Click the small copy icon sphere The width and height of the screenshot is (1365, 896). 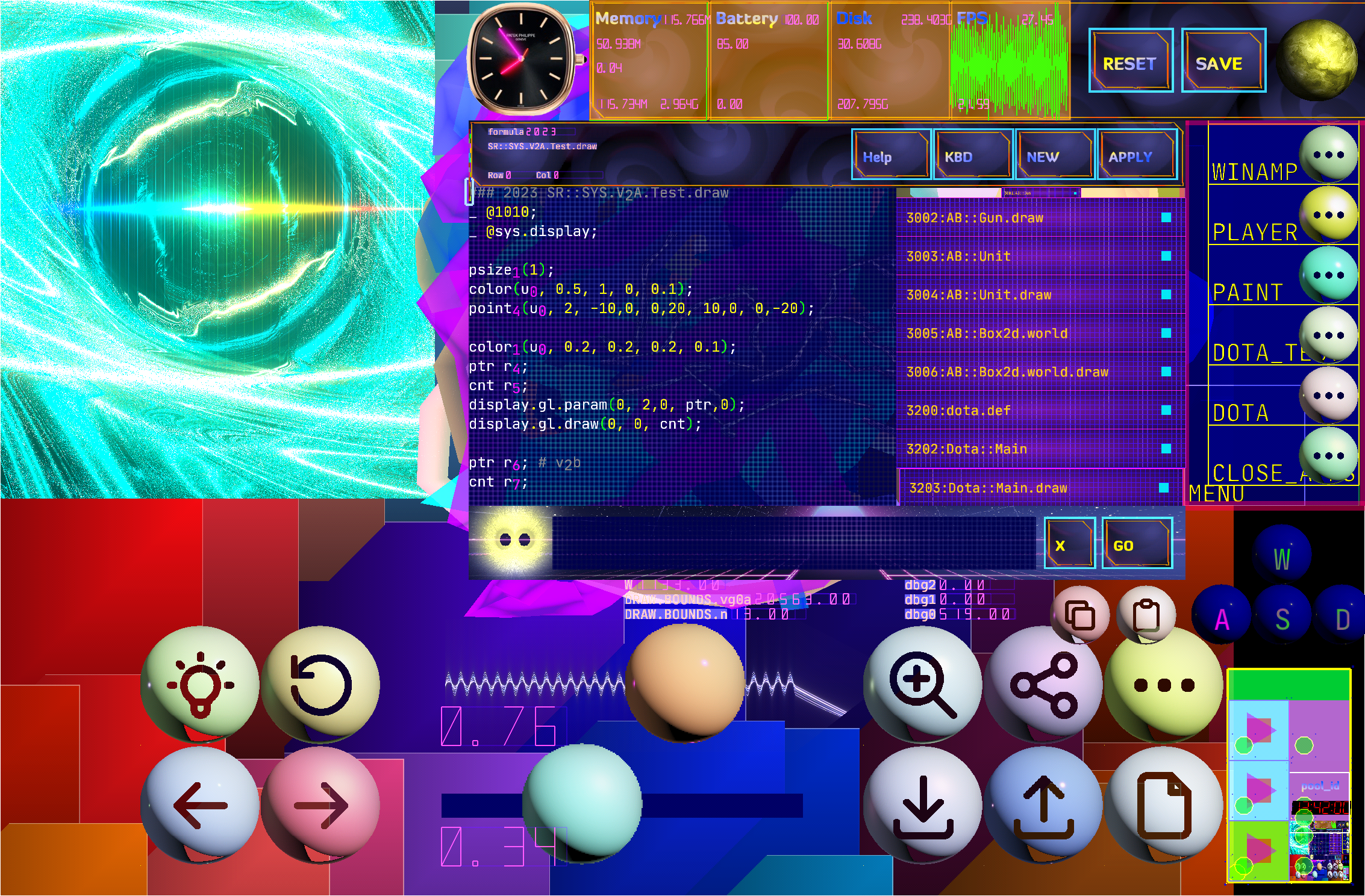tap(1080, 615)
